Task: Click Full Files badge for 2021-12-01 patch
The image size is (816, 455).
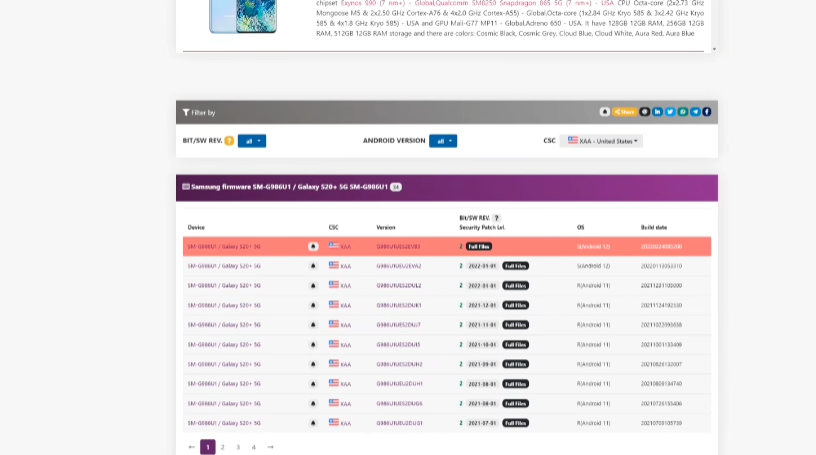Action: [515, 306]
